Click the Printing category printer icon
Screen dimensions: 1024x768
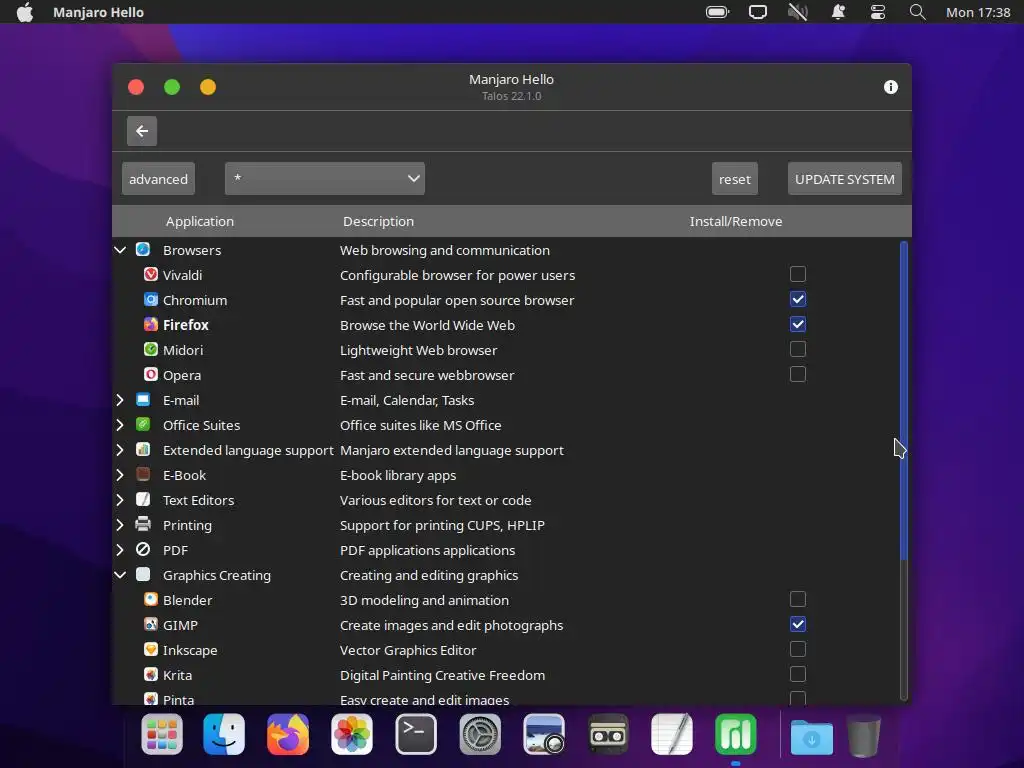pyautogui.click(x=143, y=524)
